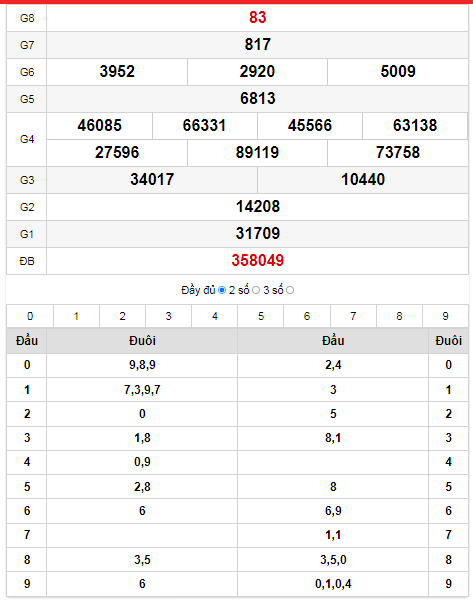
Task: Click digit 0 in the number filter row
Action: [x=30, y=316]
